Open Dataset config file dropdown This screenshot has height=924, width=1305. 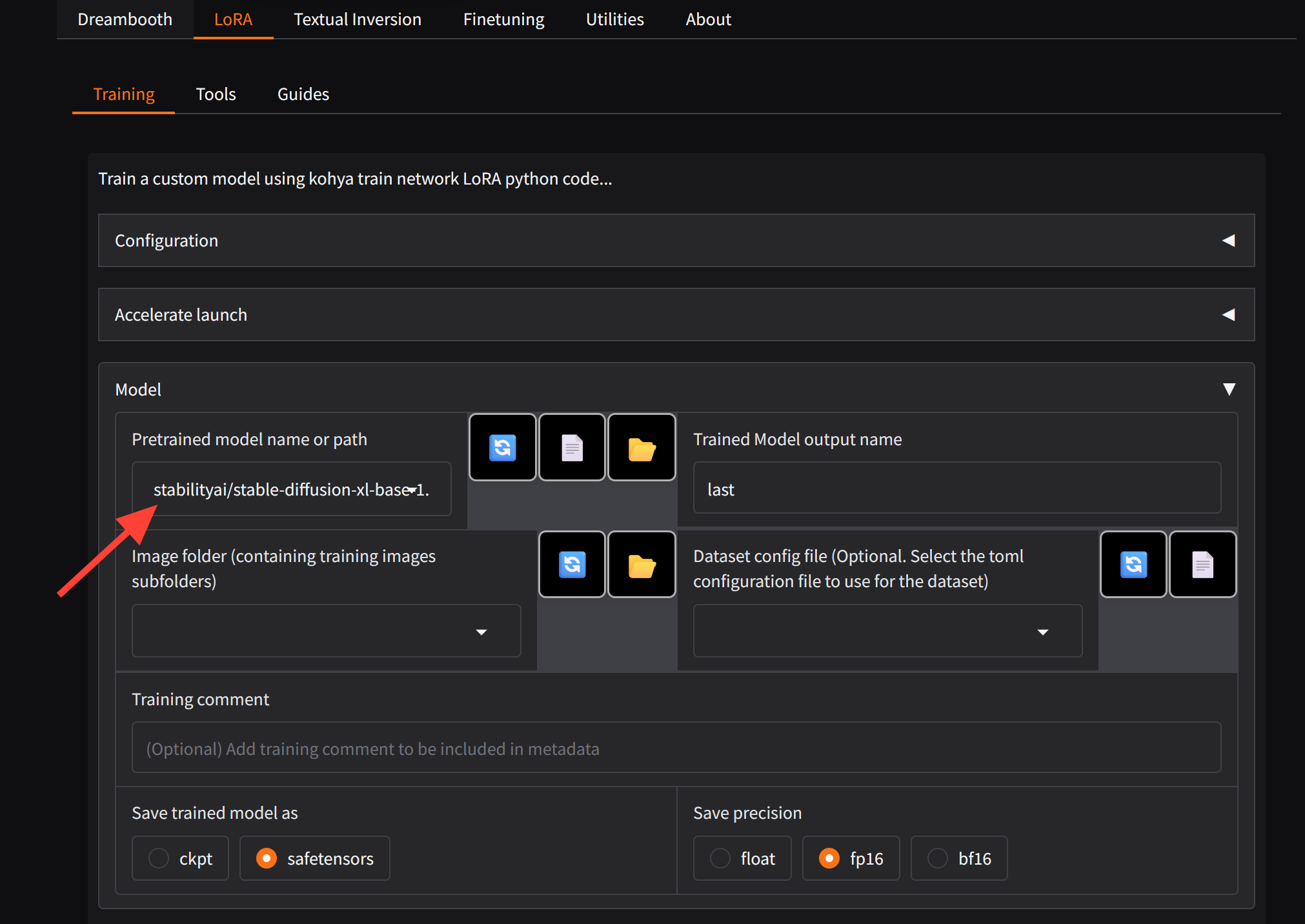point(1042,632)
